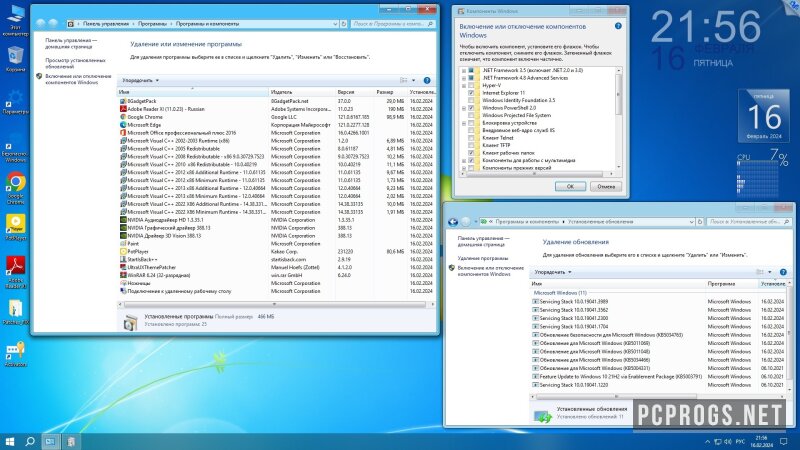Click help icon in Windows Features dialog
The width and height of the screenshot is (800, 450).
(x=618, y=26)
